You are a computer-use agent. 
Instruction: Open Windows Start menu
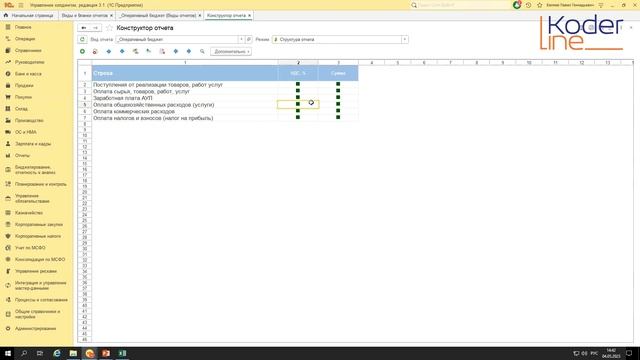tap(8, 353)
